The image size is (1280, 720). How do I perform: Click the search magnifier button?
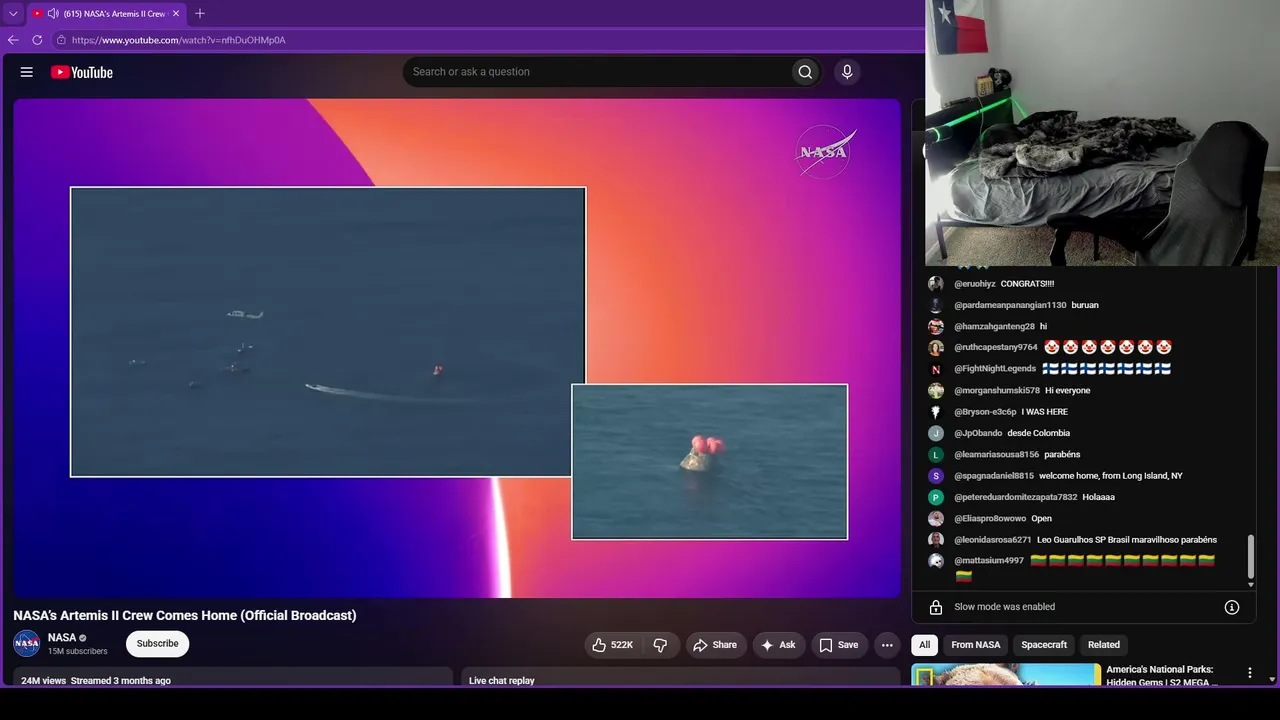(x=805, y=72)
